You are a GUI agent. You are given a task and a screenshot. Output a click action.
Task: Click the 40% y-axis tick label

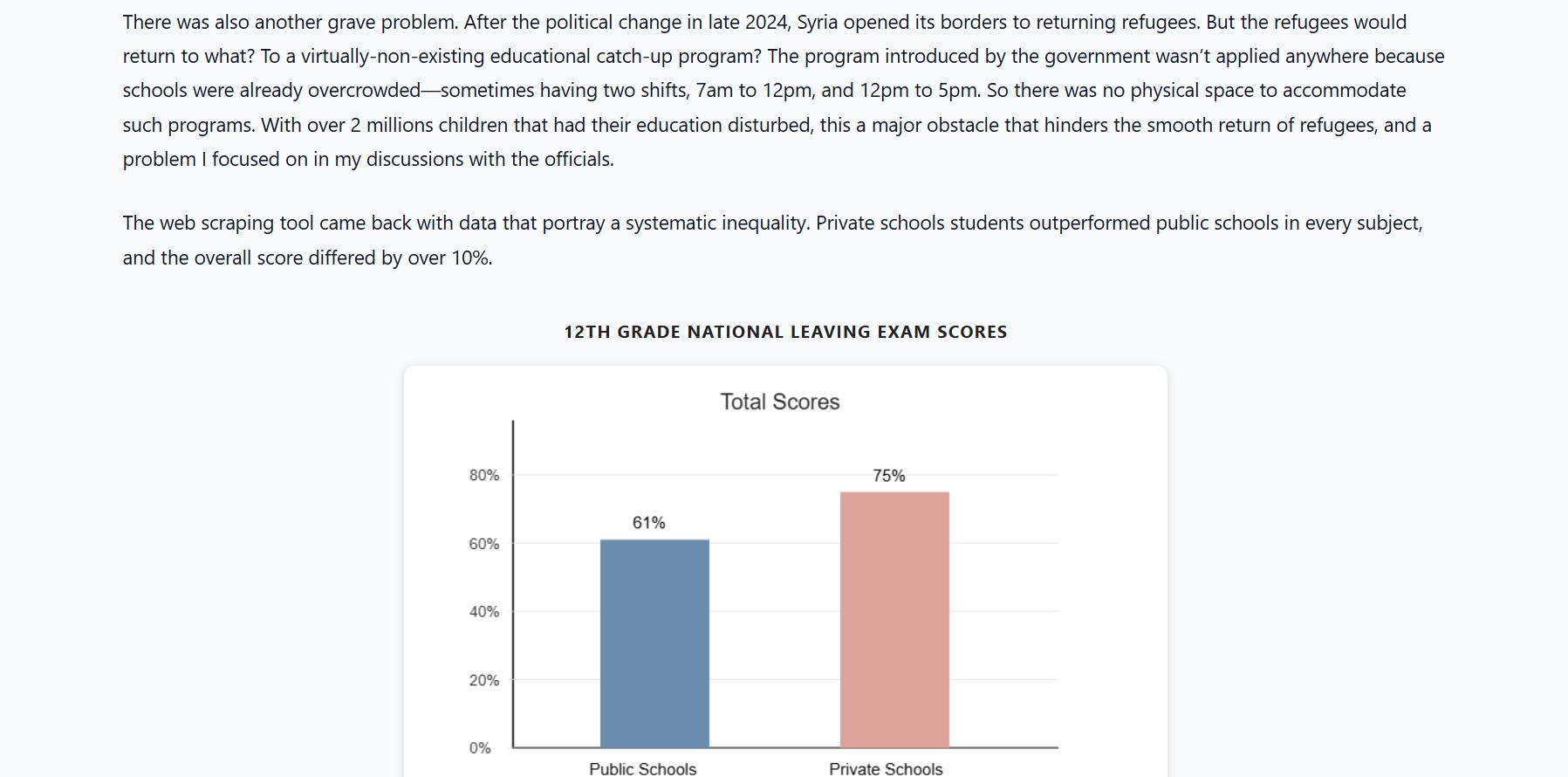click(x=484, y=612)
